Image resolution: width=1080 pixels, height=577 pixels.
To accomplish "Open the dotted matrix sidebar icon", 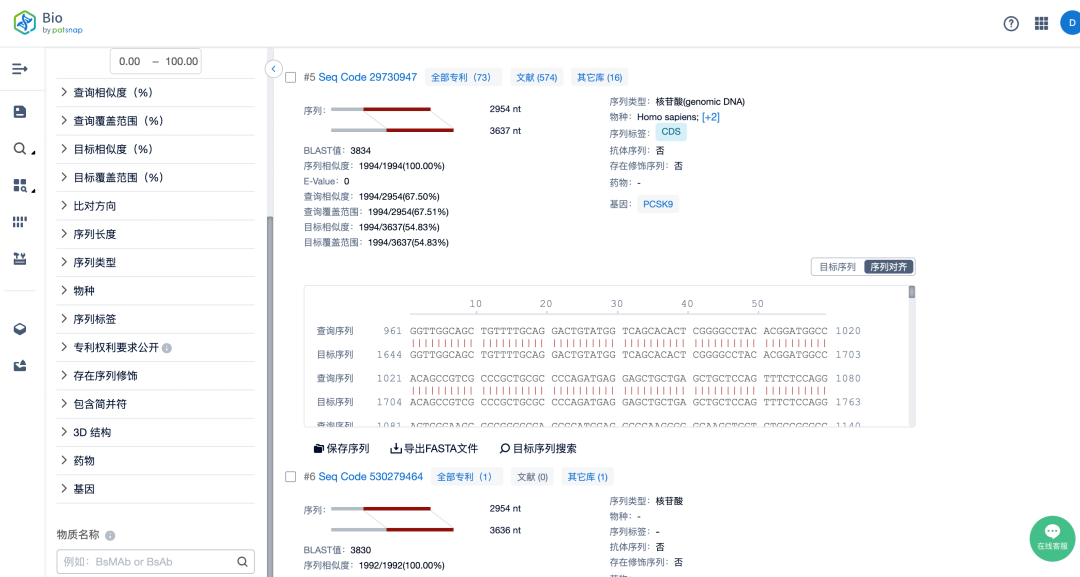I will [x=20, y=222].
